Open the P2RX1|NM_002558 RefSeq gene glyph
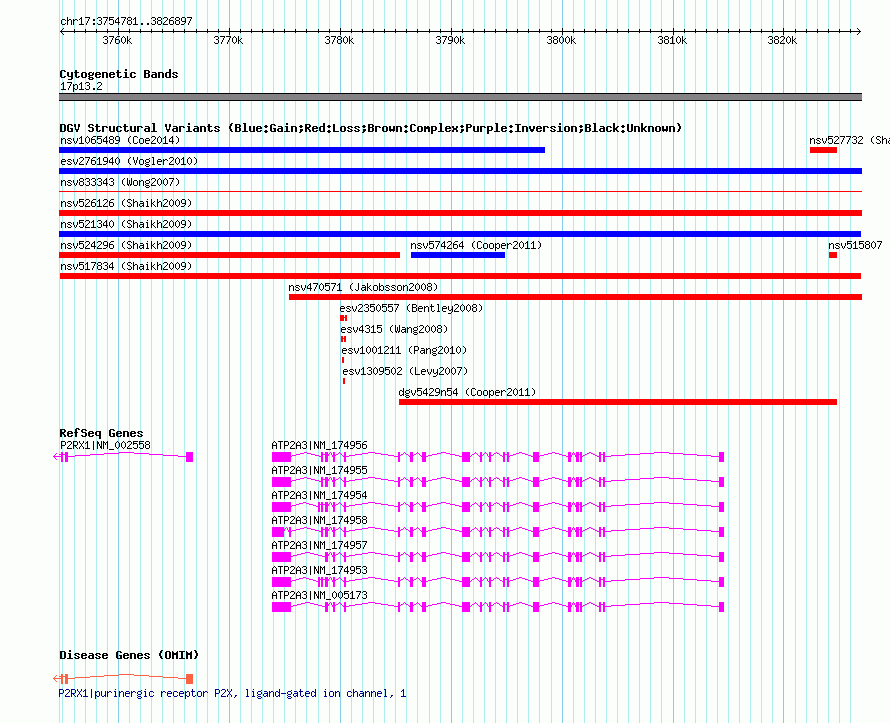The image size is (890, 723). click(123, 457)
